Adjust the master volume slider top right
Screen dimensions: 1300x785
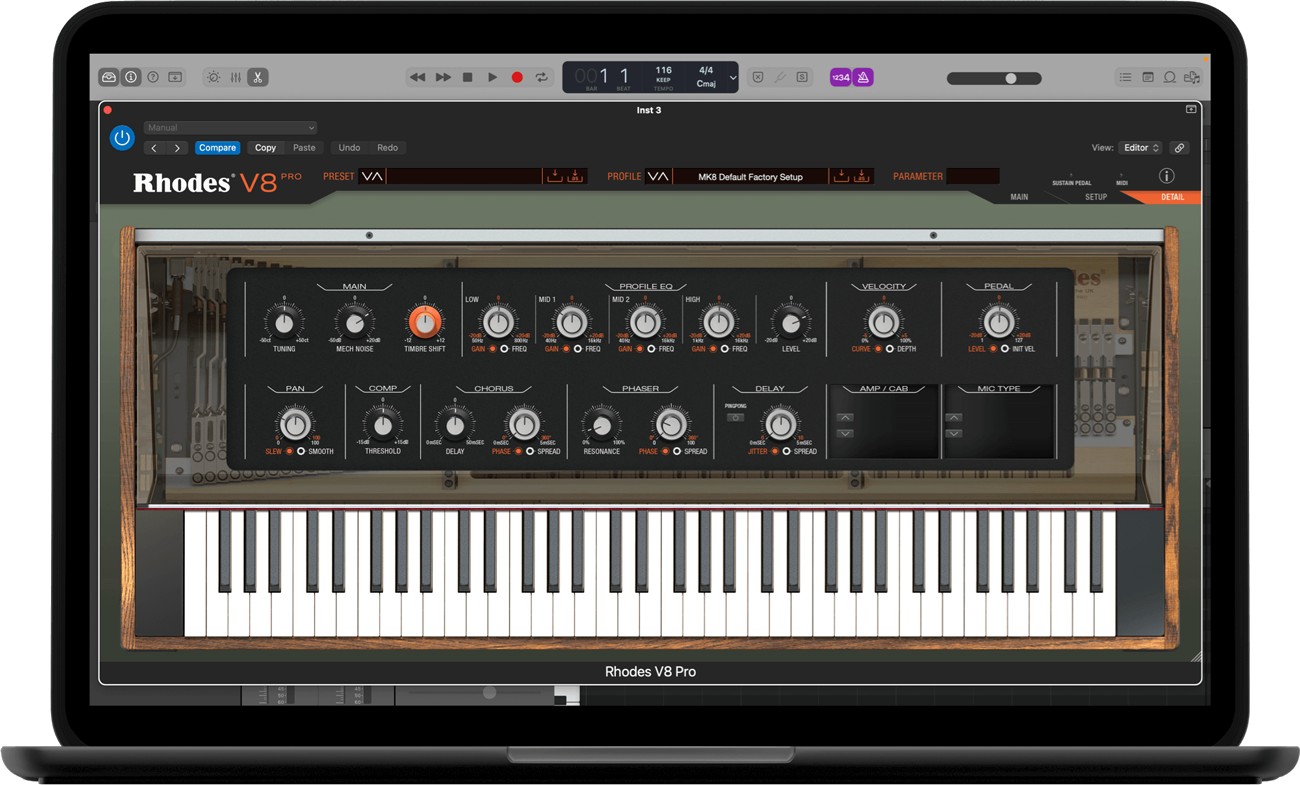pyautogui.click(x=1010, y=77)
